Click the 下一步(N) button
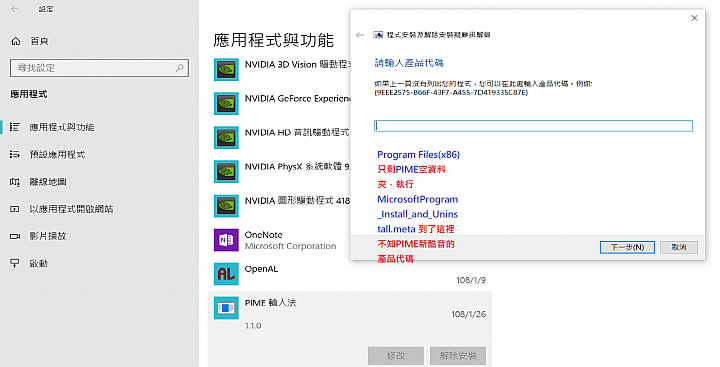The width and height of the screenshot is (720, 367). (627, 247)
